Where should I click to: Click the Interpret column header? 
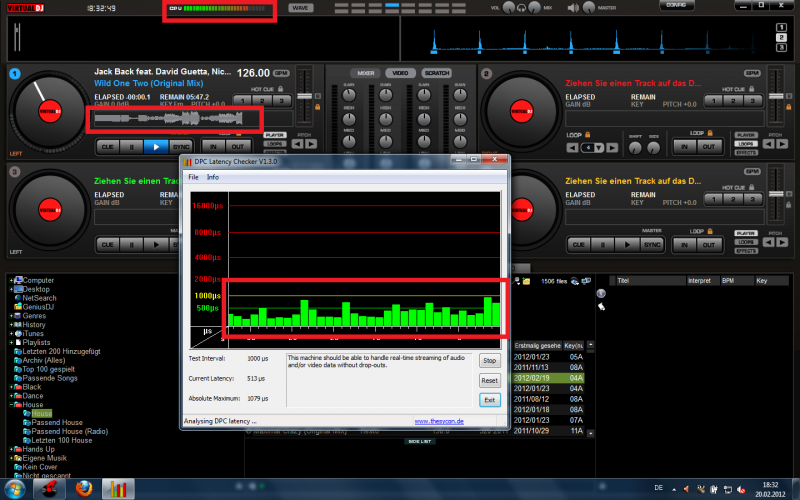[703, 281]
